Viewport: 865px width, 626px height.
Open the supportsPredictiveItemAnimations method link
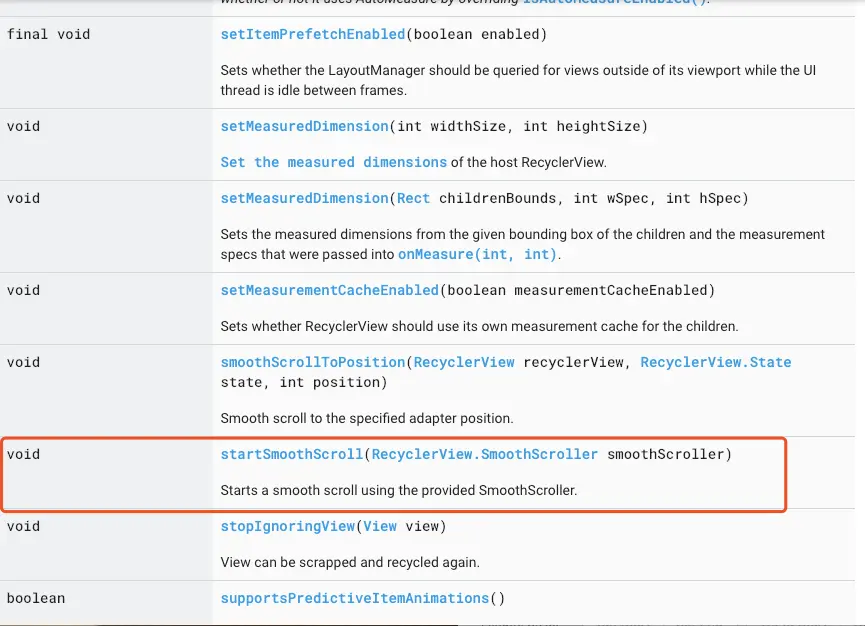[354, 598]
